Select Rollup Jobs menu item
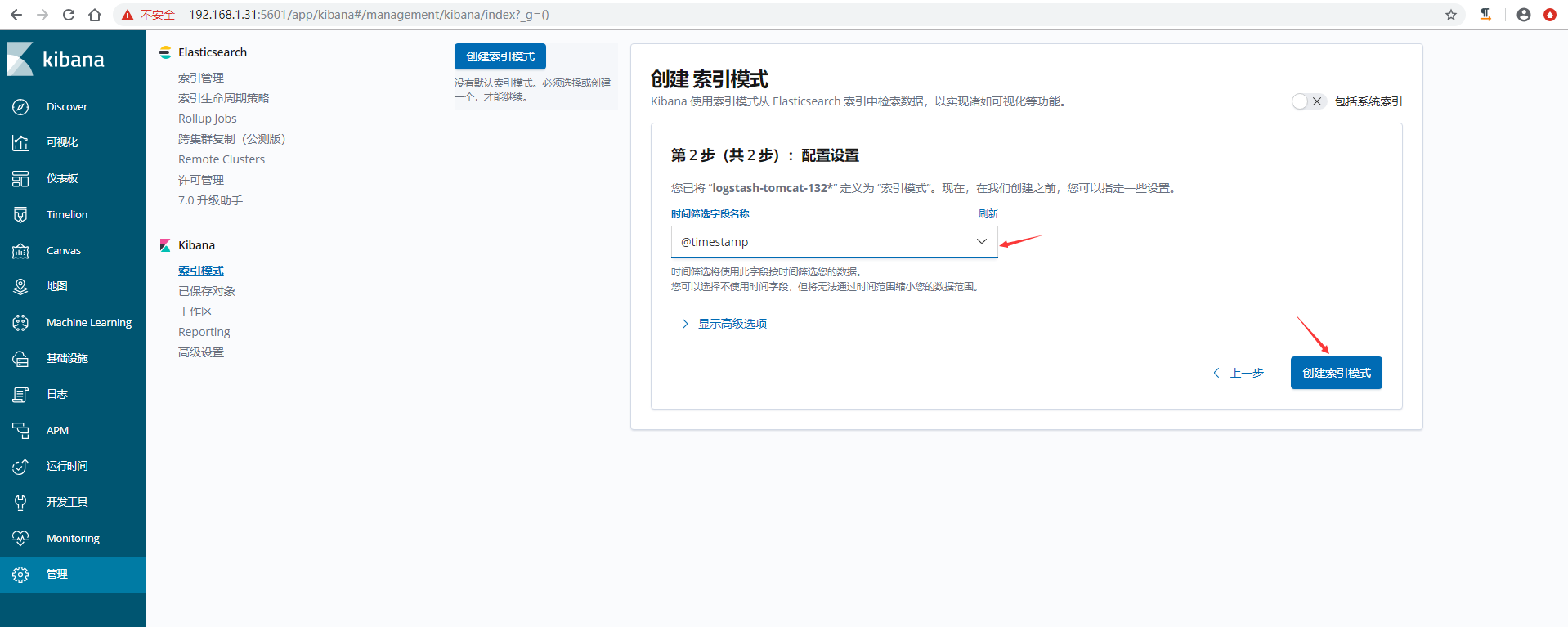This screenshot has height=627, width=1568. [x=208, y=119]
